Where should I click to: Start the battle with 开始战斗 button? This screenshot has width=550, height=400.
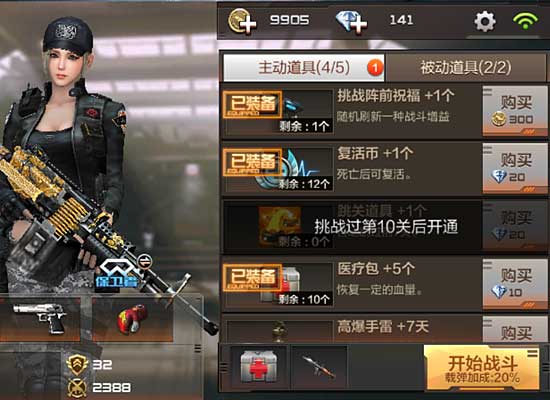(x=482, y=368)
